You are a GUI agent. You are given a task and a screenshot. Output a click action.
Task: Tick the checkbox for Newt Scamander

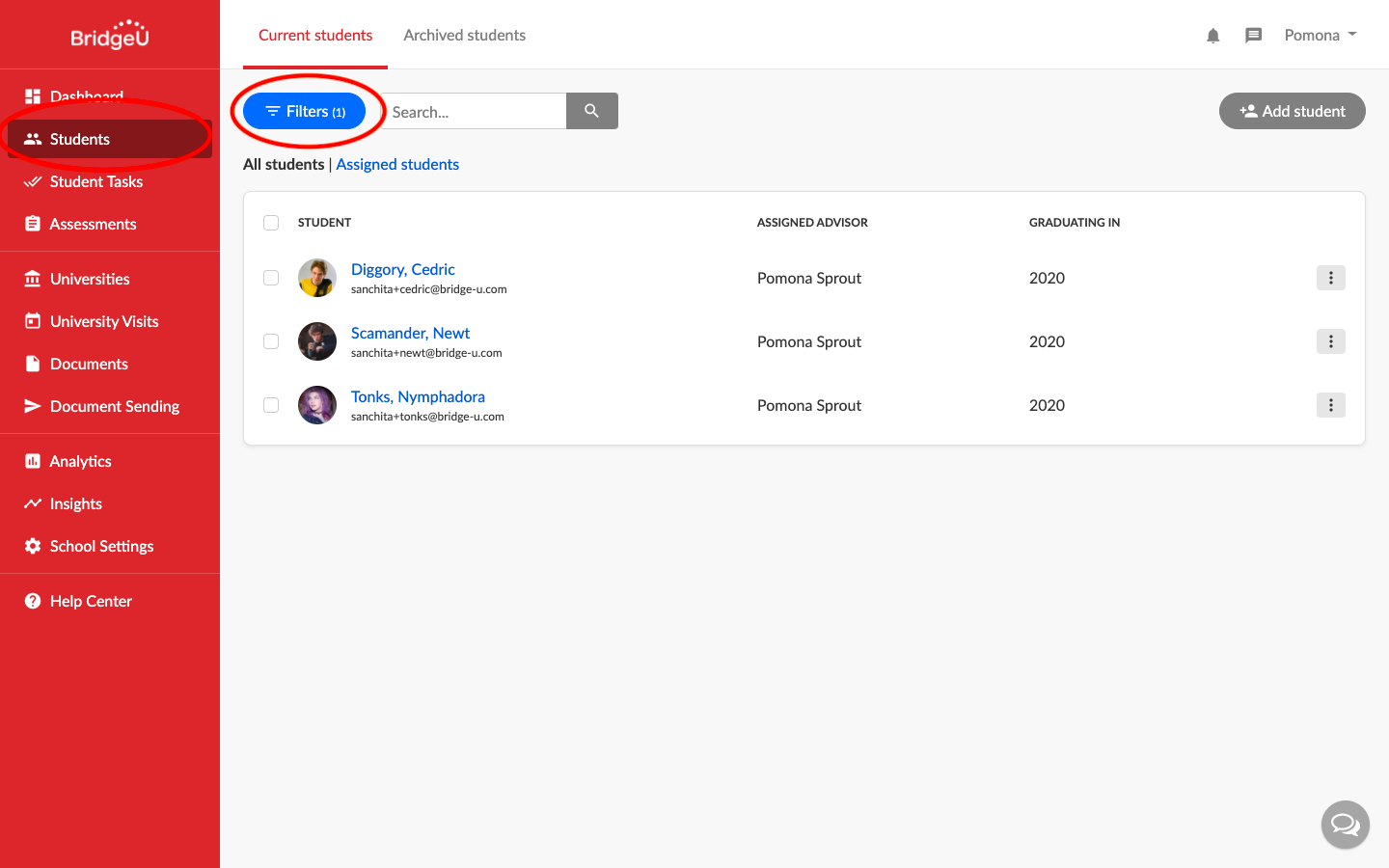click(x=271, y=341)
